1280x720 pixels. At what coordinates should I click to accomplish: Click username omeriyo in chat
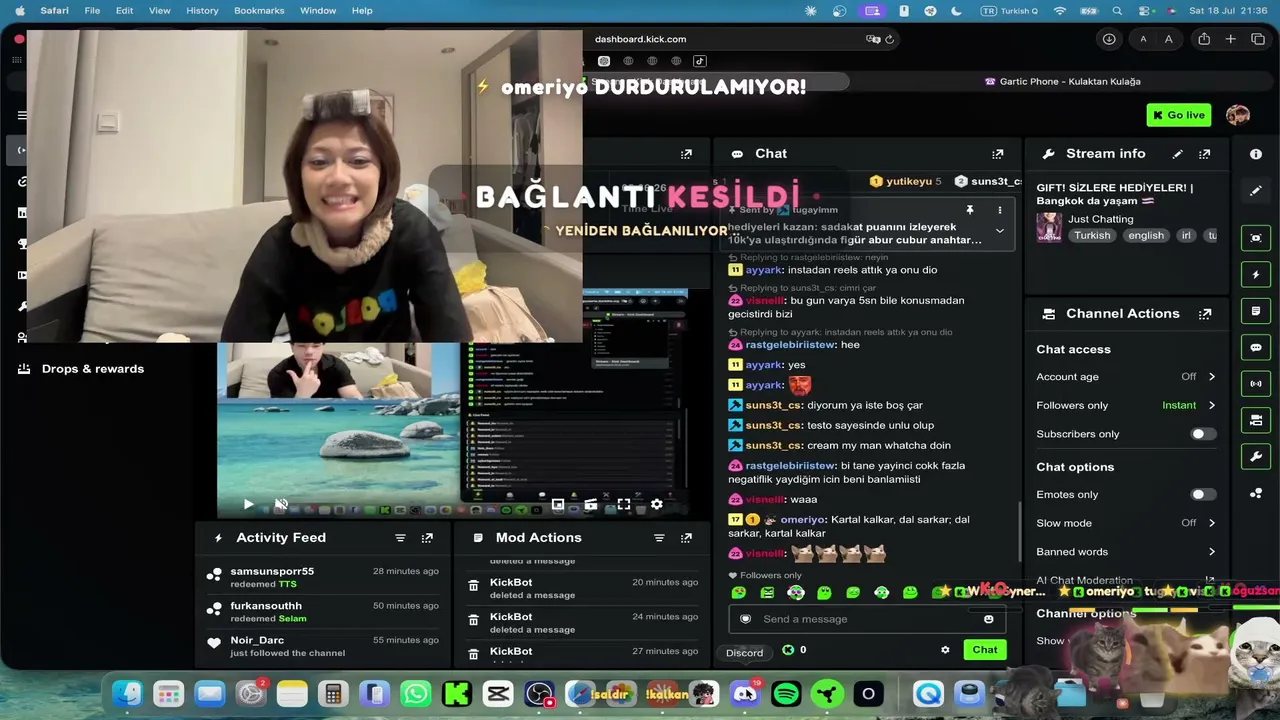coord(802,520)
